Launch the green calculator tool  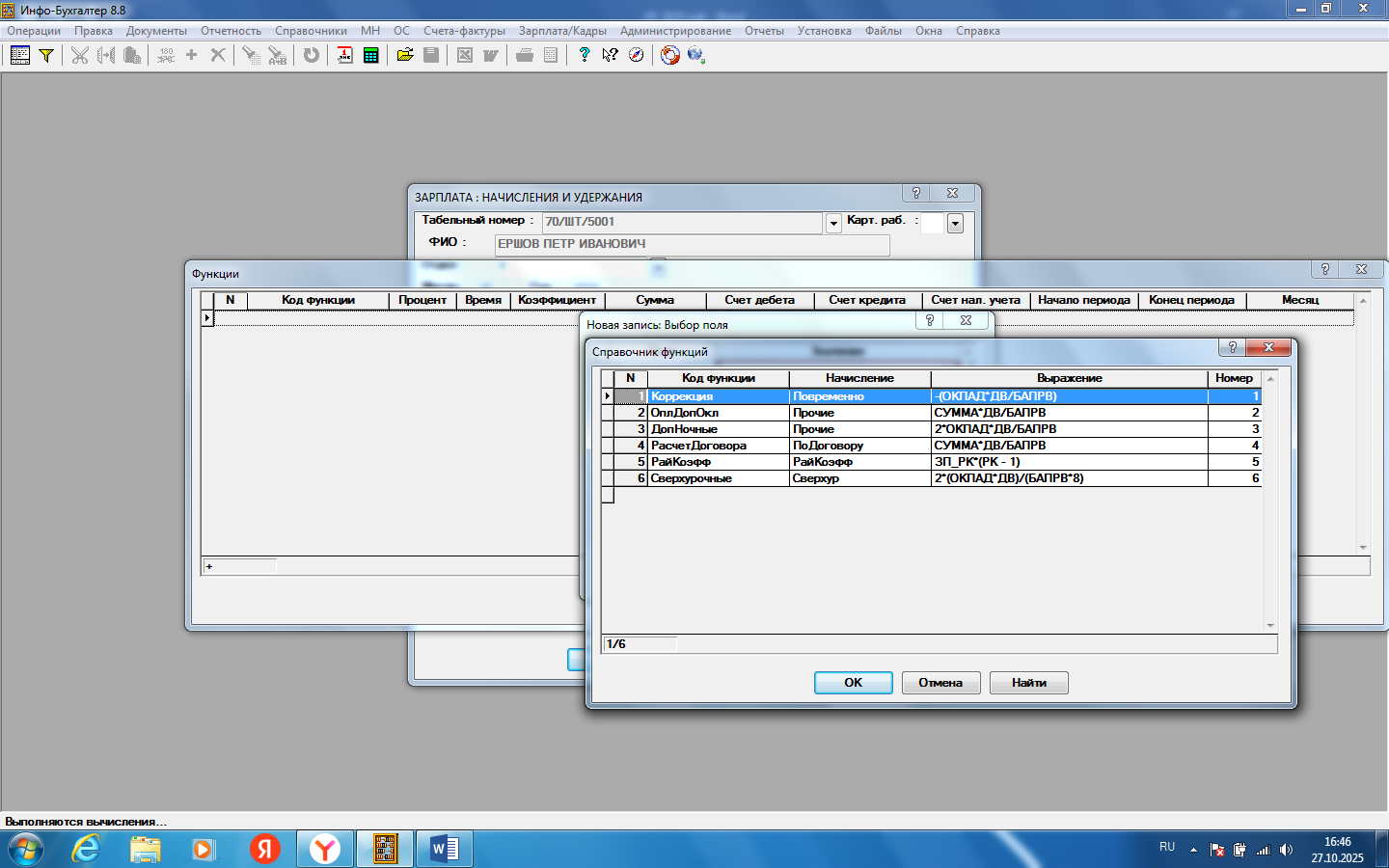tap(370, 55)
